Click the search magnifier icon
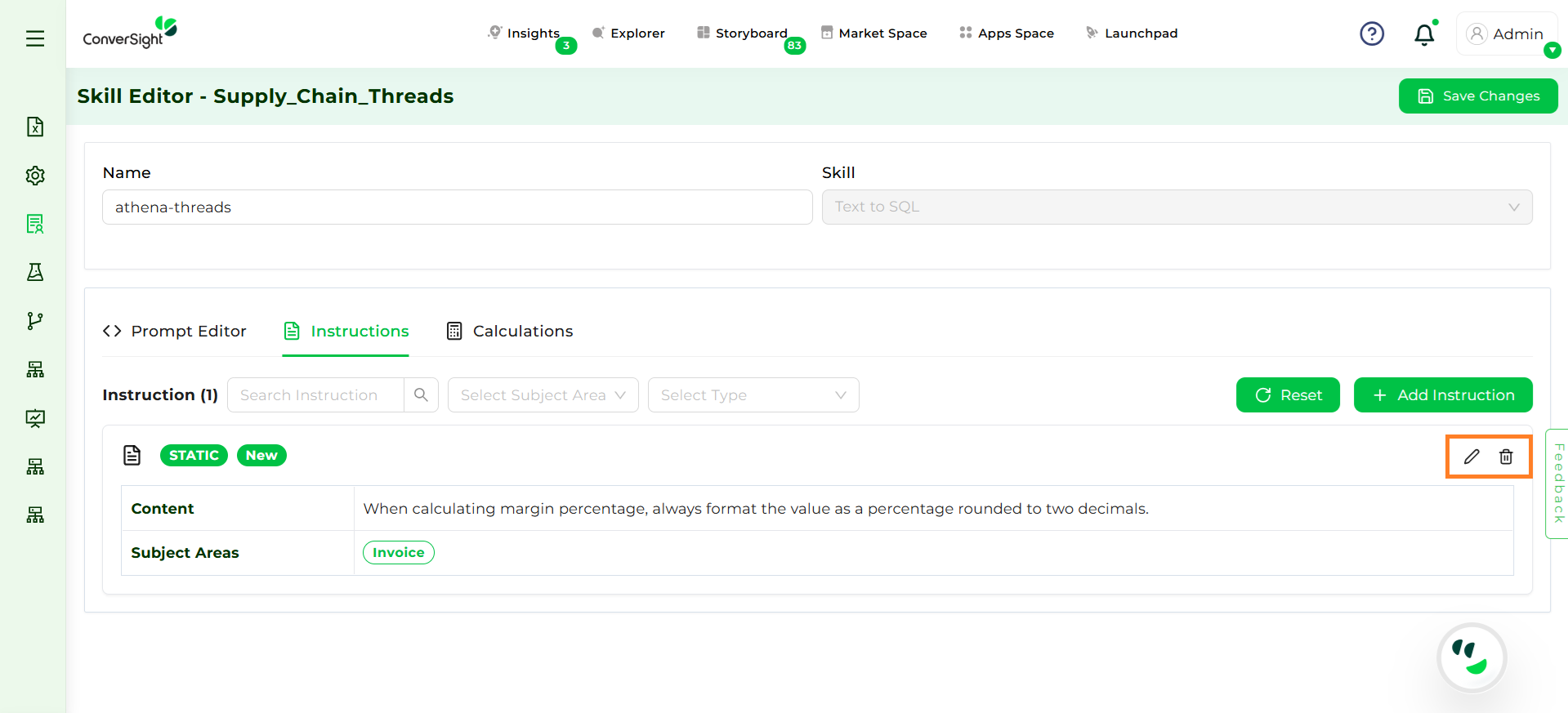Viewport: 1568px width, 713px height. pos(421,395)
